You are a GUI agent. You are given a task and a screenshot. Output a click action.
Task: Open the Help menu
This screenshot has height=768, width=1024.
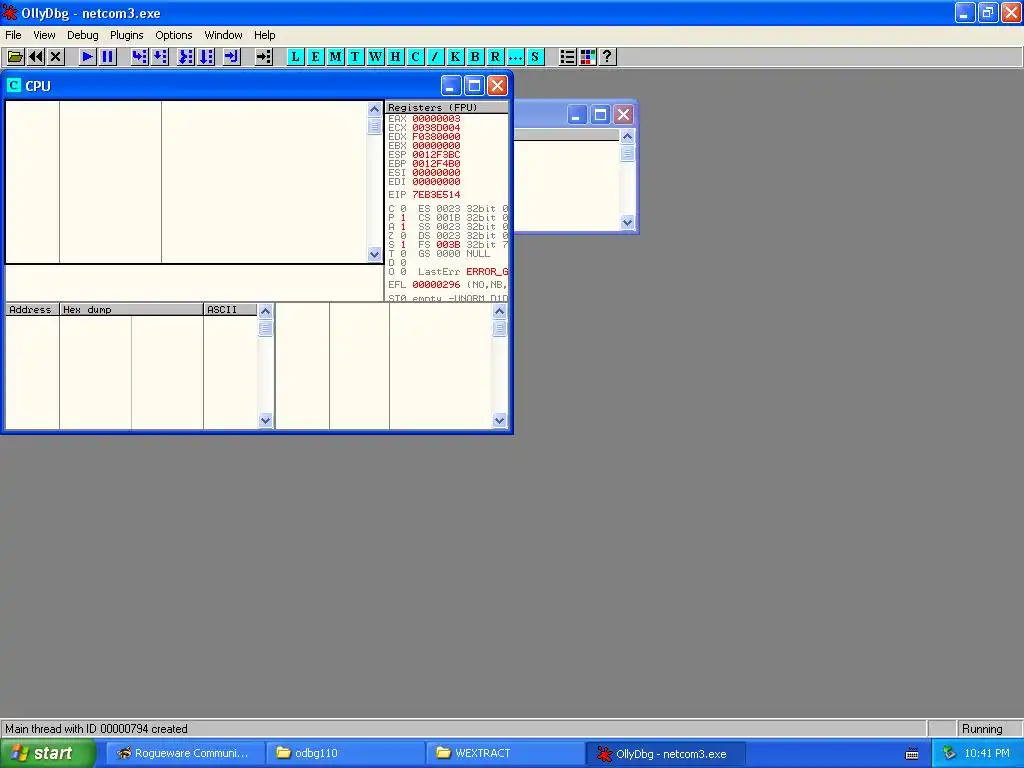click(x=264, y=35)
